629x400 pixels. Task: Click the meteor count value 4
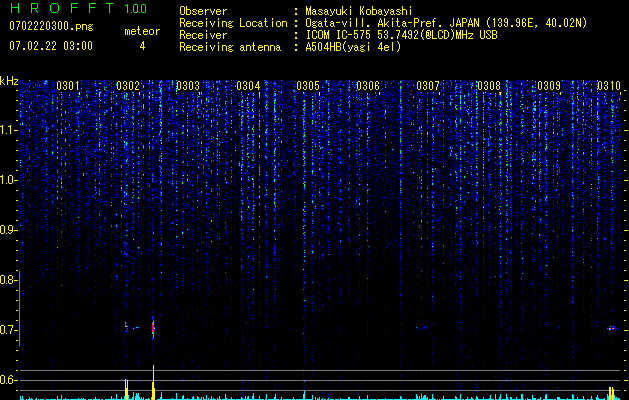coord(142,46)
